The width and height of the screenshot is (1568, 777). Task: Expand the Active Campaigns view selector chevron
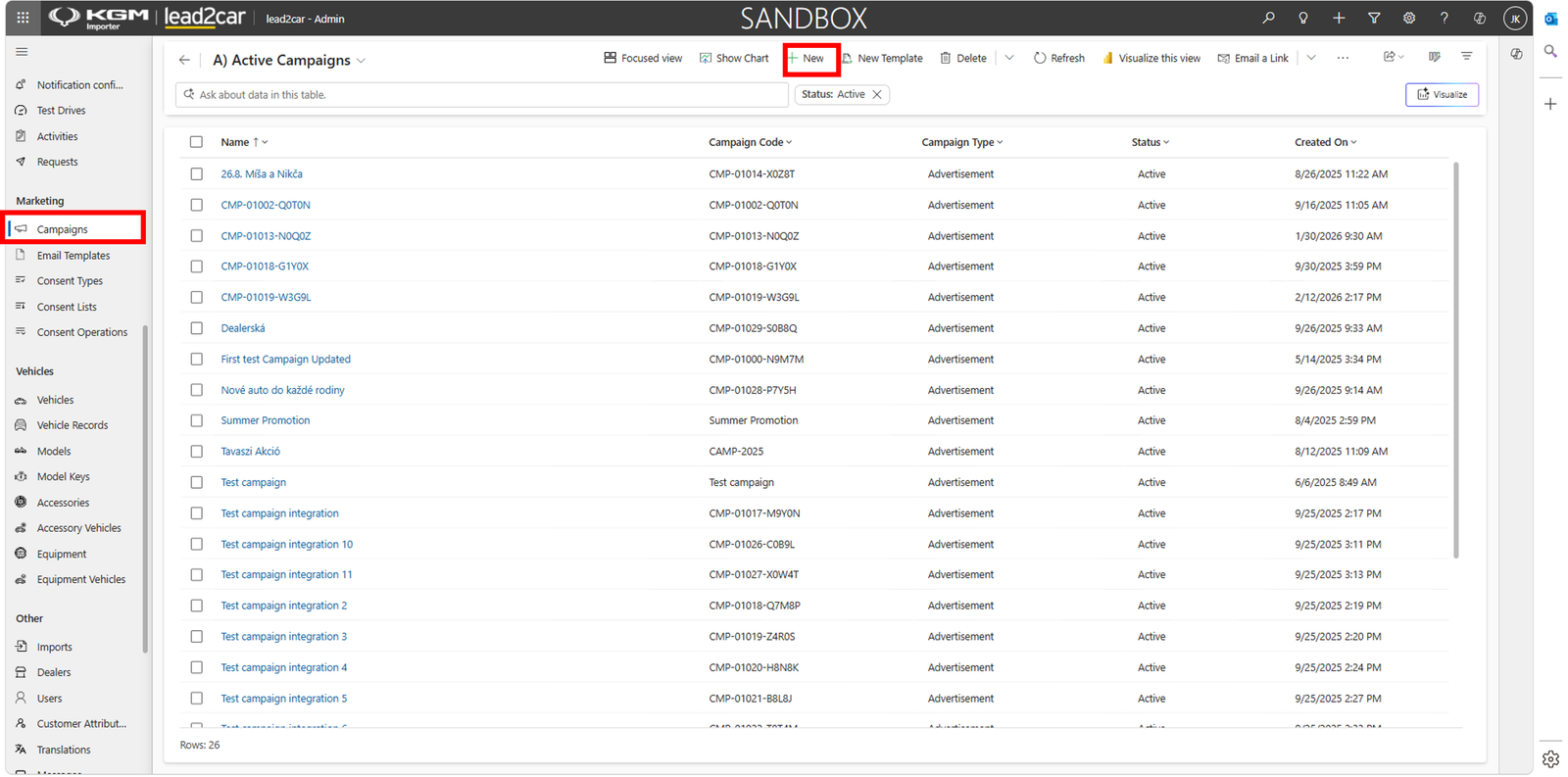pos(362,61)
